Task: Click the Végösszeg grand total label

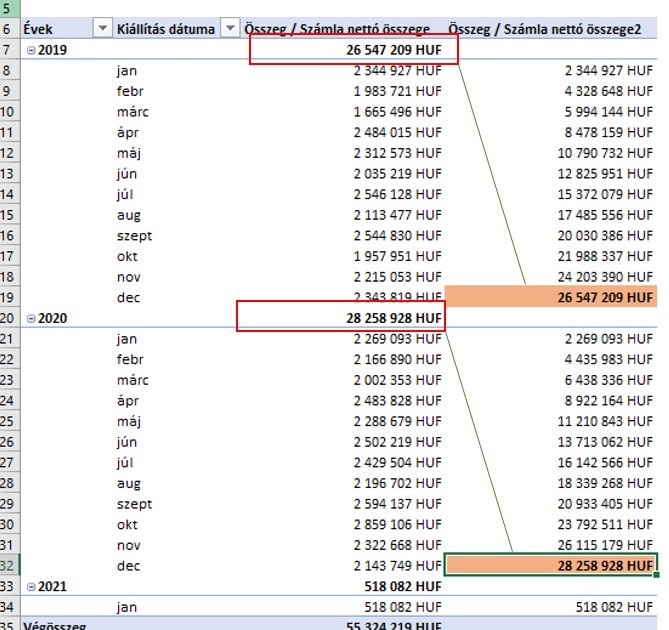Action: click(55, 625)
